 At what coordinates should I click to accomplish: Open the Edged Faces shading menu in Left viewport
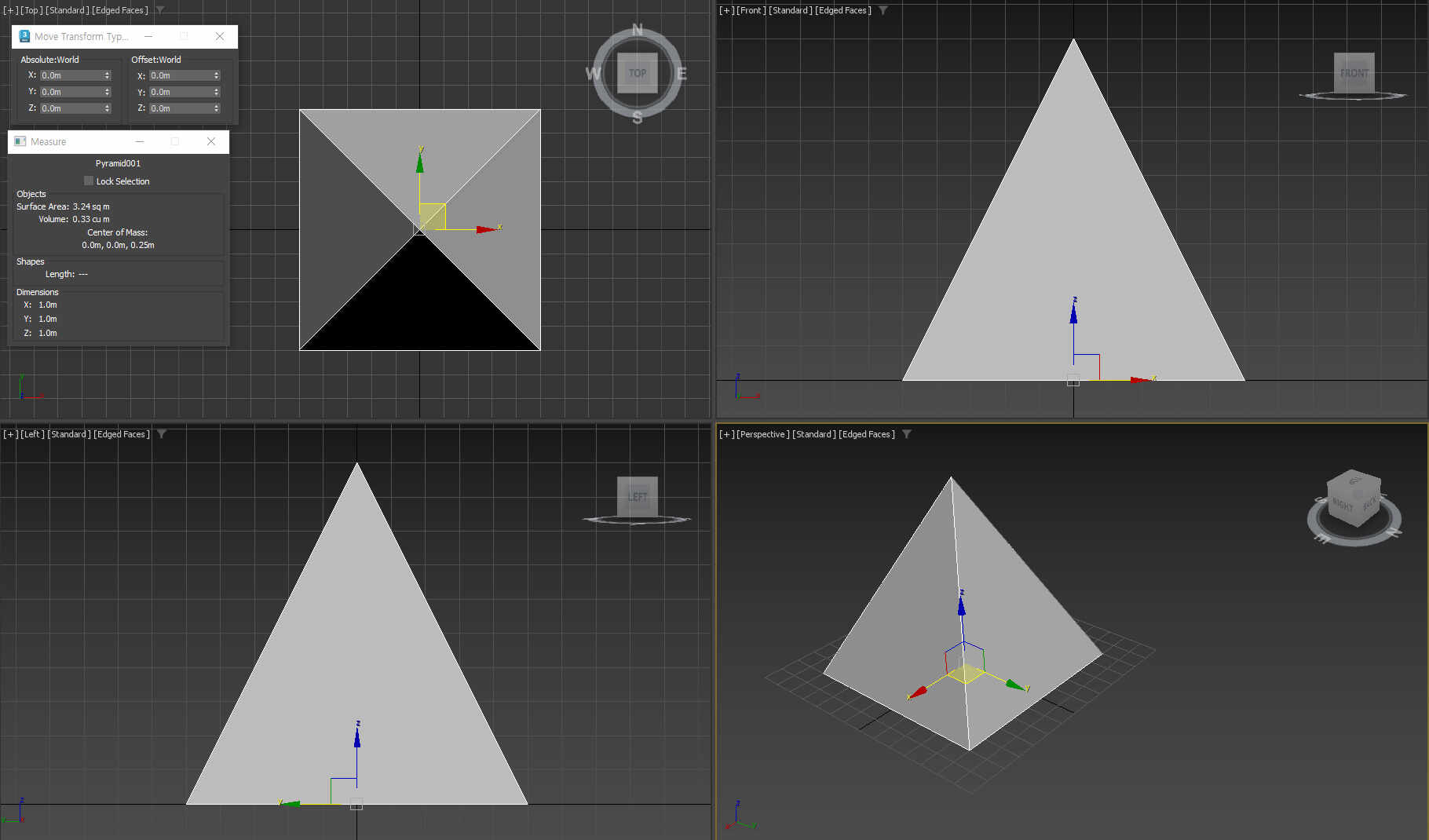tap(122, 434)
